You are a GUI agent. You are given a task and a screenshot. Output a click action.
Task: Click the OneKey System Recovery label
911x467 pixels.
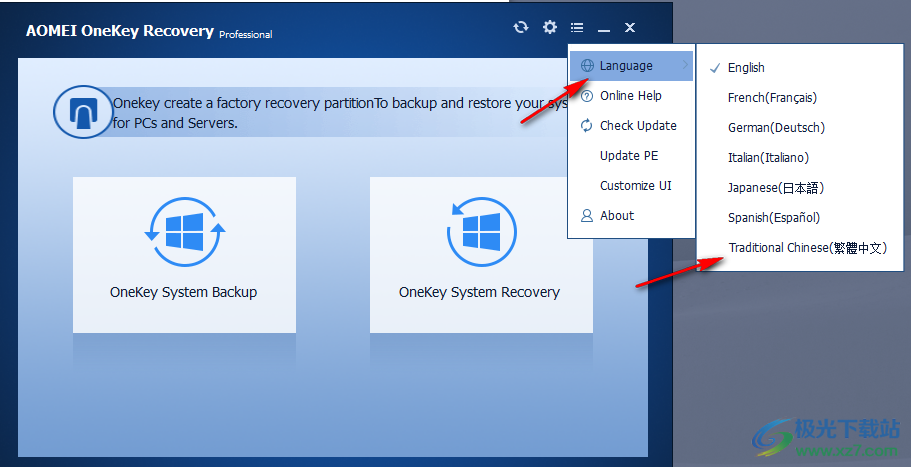pos(479,292)
